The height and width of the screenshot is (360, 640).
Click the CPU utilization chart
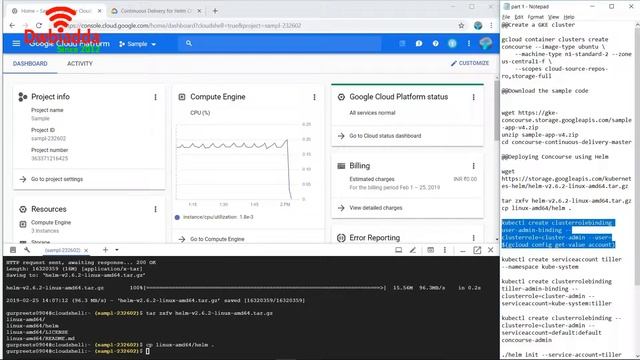point(241,162)
